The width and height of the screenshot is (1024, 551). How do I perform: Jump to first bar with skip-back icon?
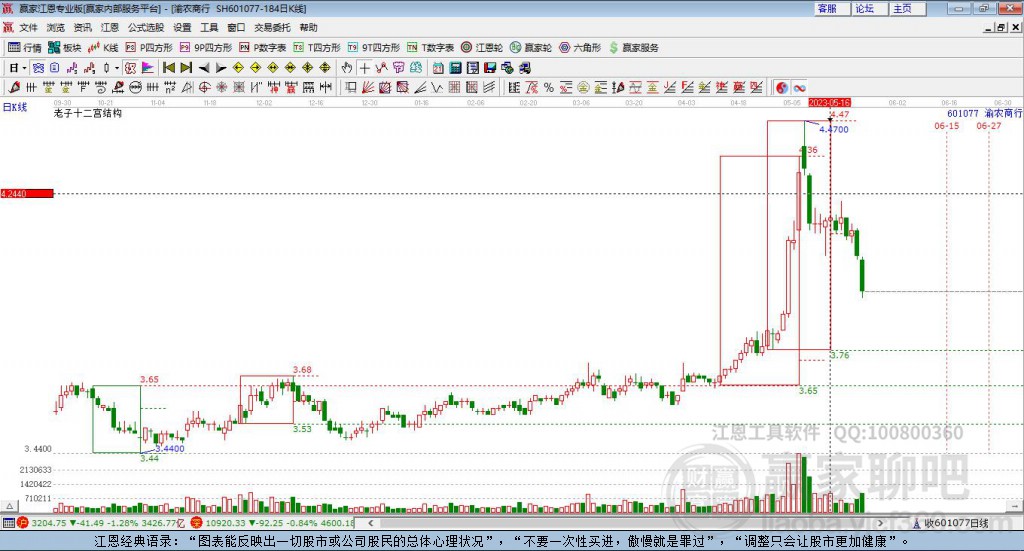click(x=168, y=68)
